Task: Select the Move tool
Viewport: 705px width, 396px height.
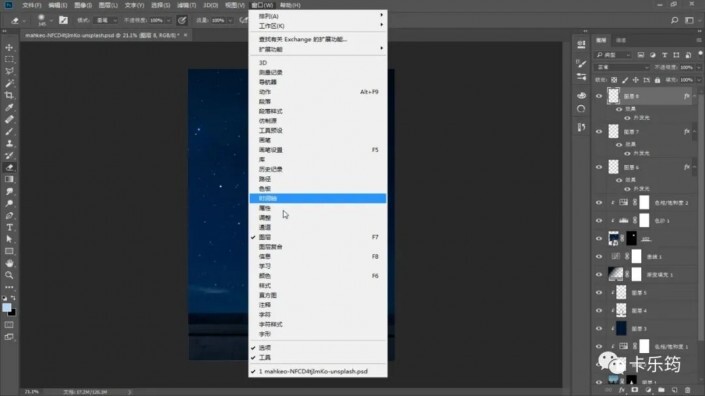Action: point(9,47)
